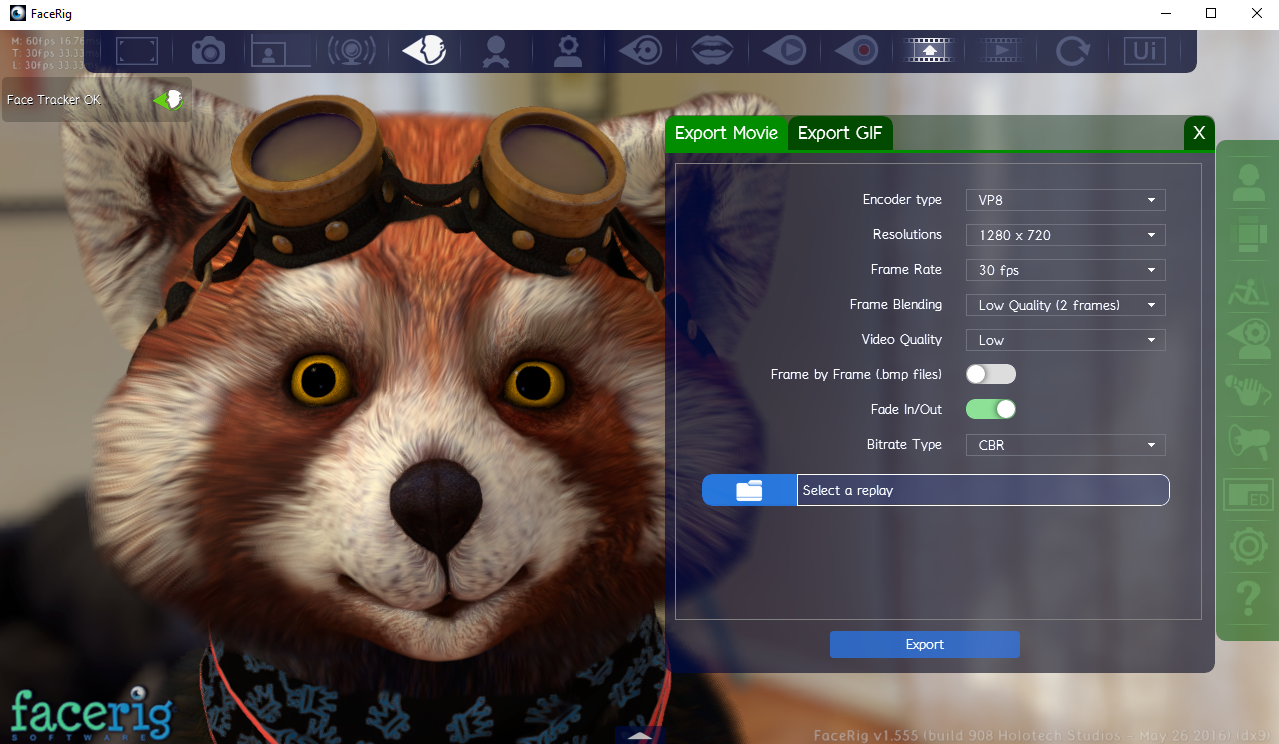
Task: Maximize the FaceRig window
Action: coord(1211,13)
